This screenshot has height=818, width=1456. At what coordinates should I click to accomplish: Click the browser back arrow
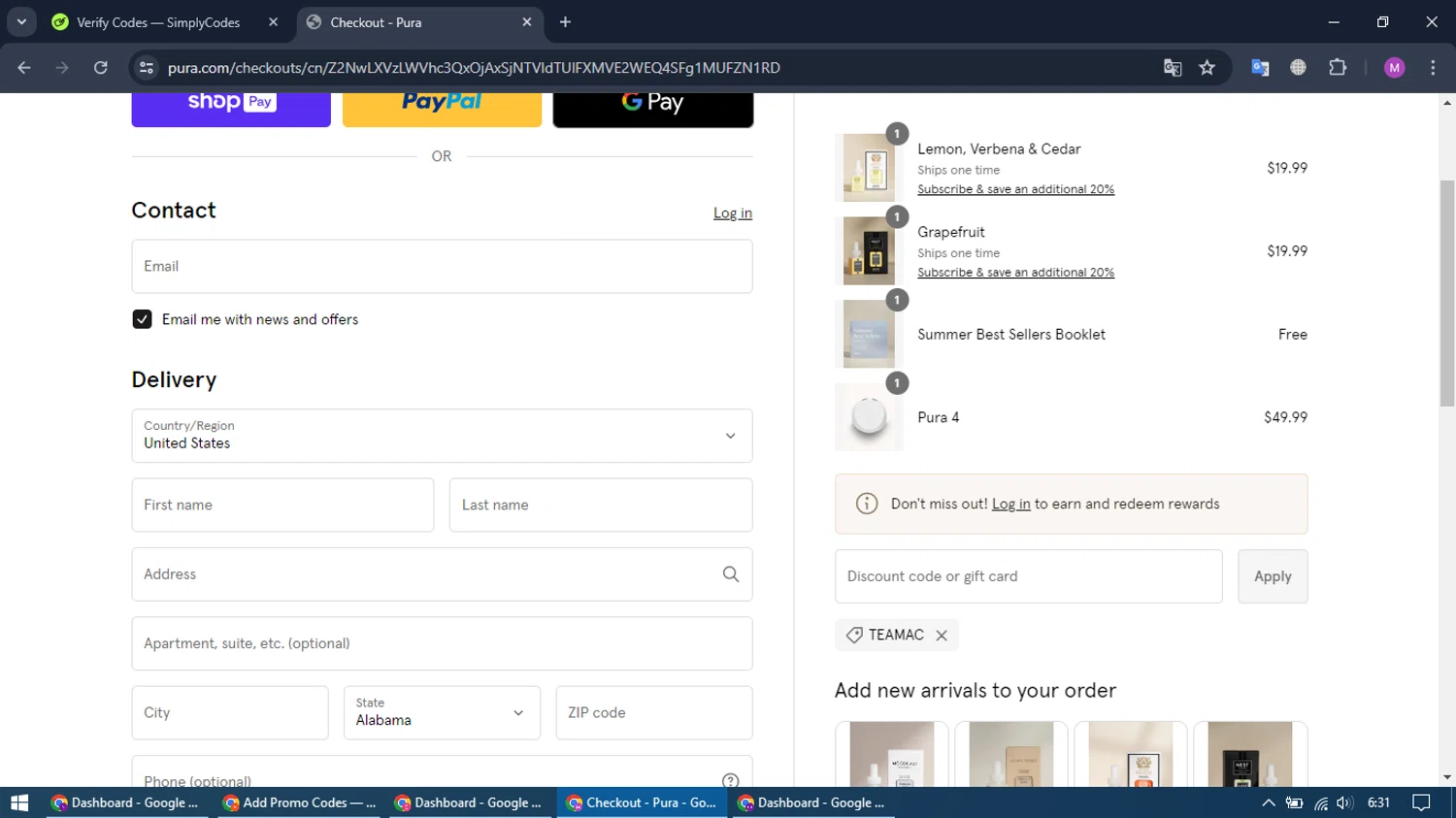(24, 68)
